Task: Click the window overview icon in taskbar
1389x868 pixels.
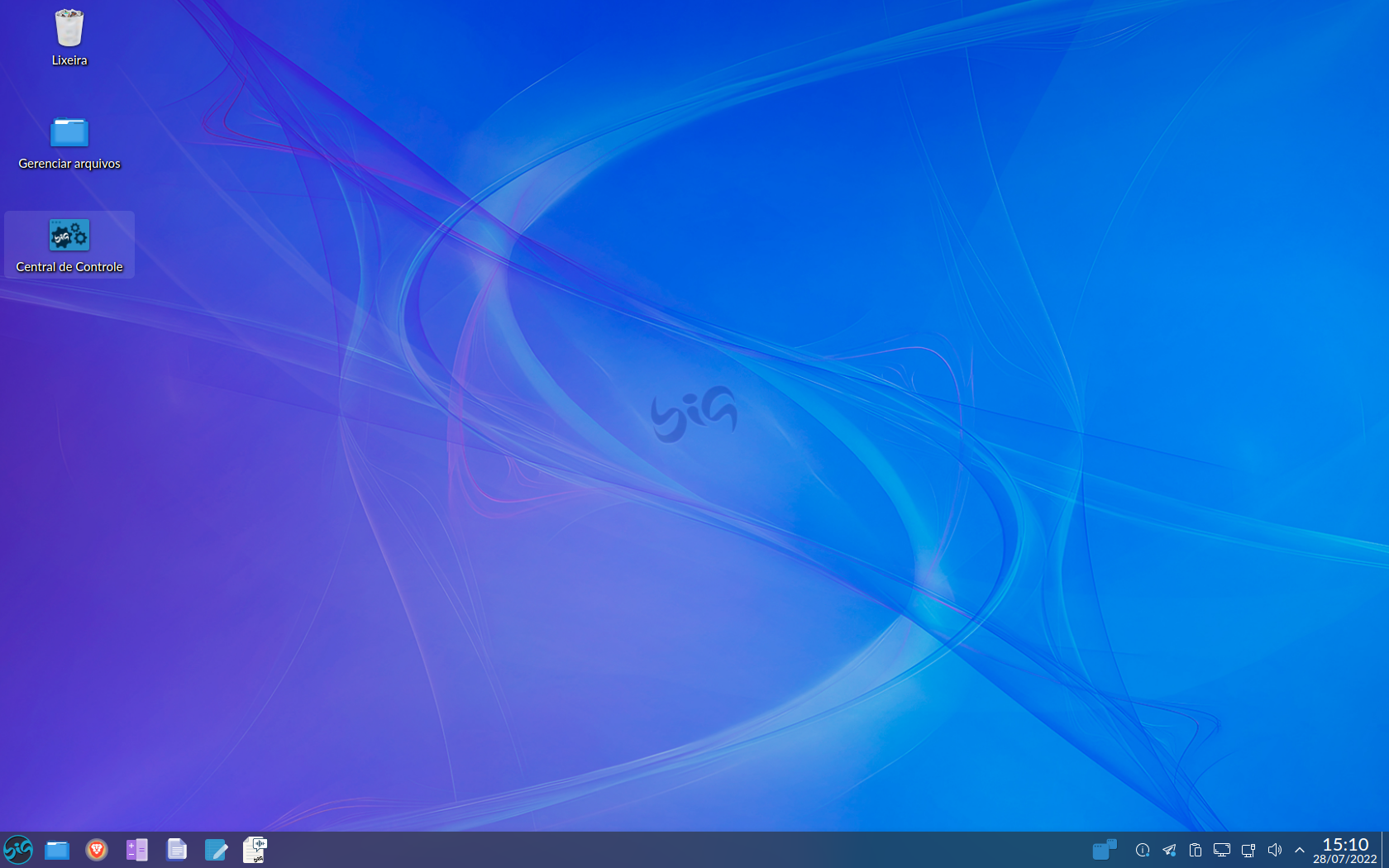Action: pos(1105,850)
